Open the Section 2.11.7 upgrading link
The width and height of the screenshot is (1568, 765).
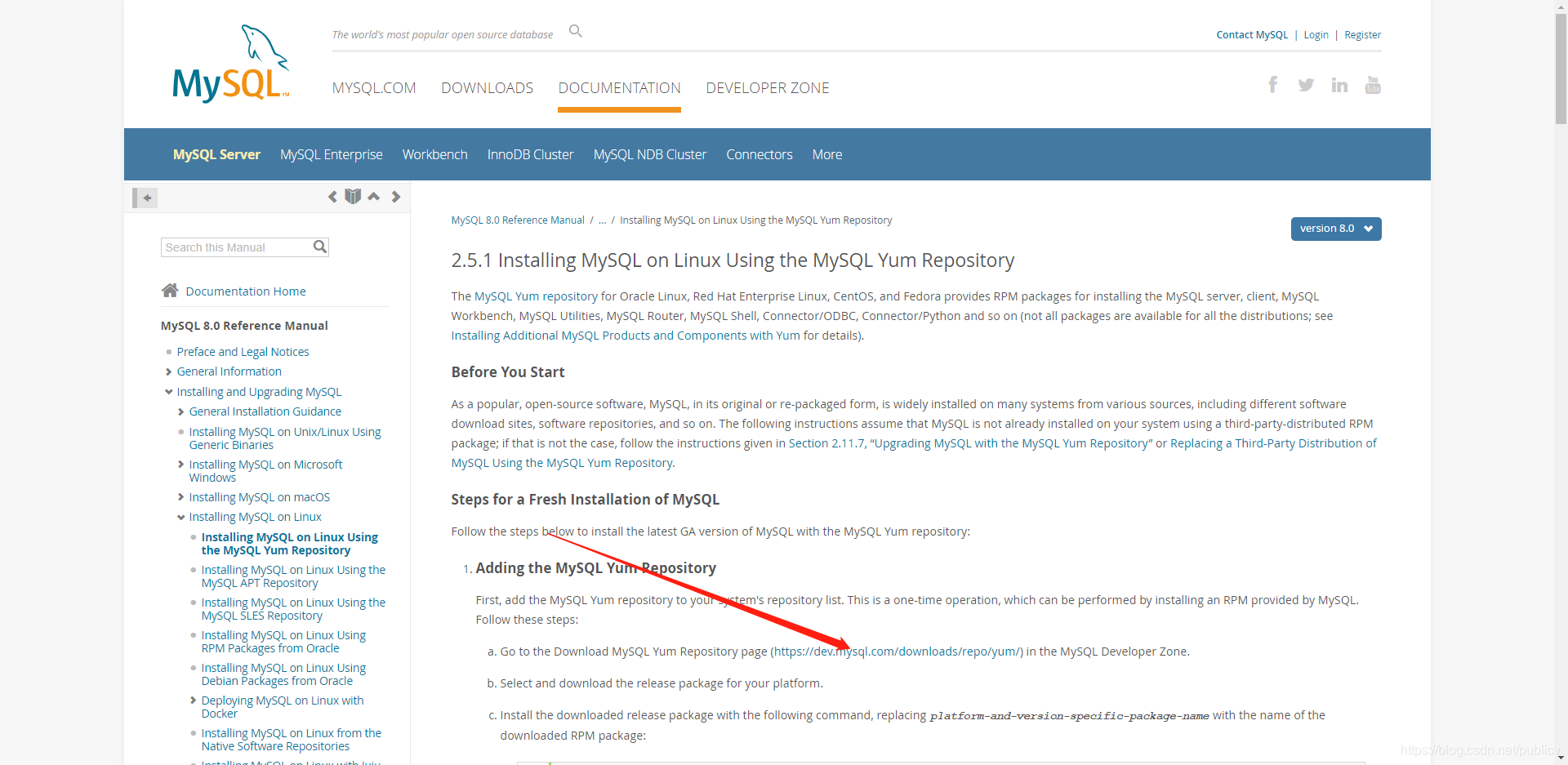(971, 443)
